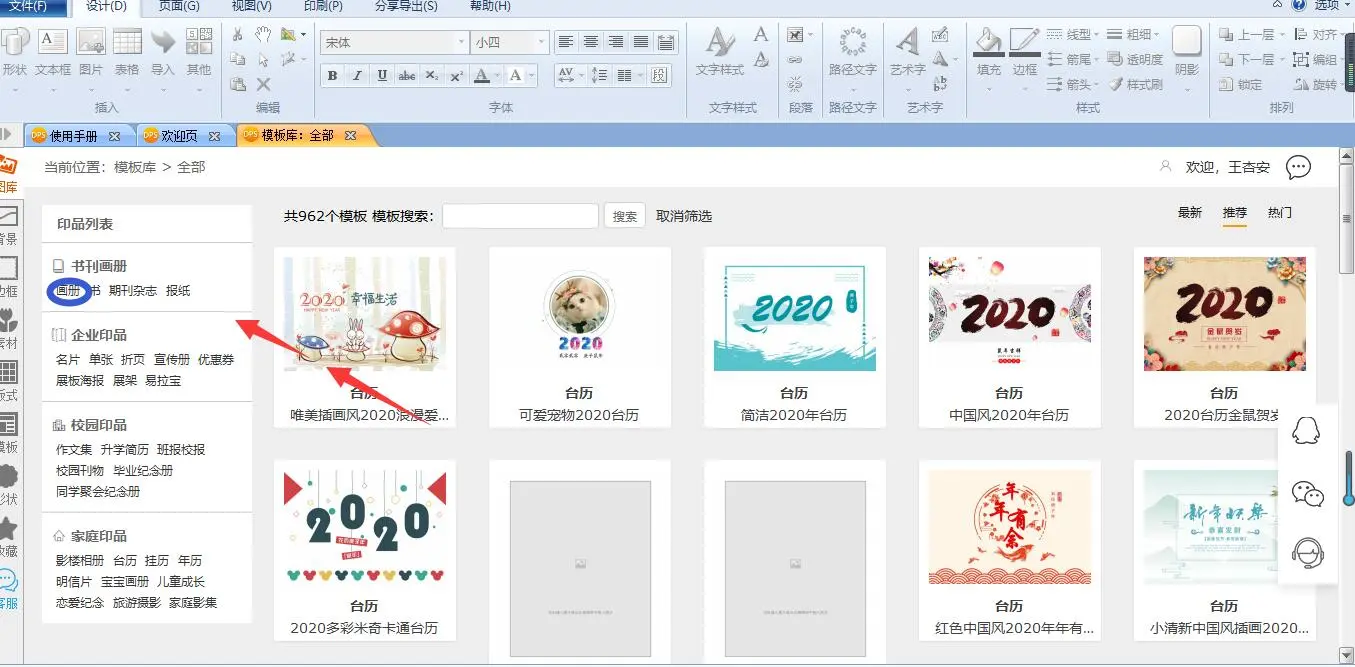The image size is (1355, 667).
Task: Expand the Line Type (线型) dropdown
Action: (x=1077, y=35)
